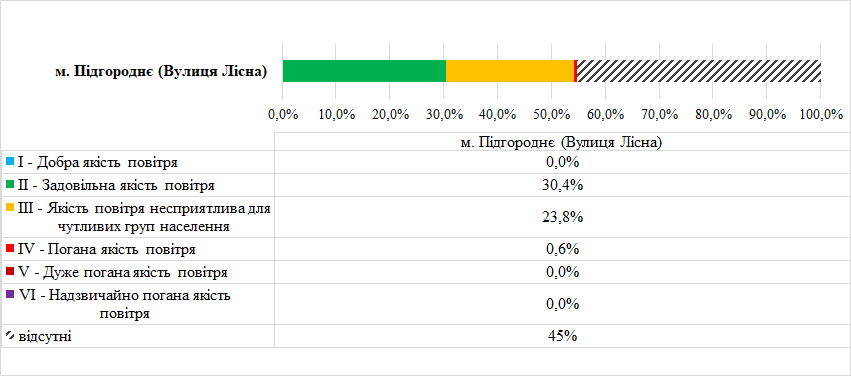Click the red legend marker for category IV
The image size is (851, 376).
10,248
